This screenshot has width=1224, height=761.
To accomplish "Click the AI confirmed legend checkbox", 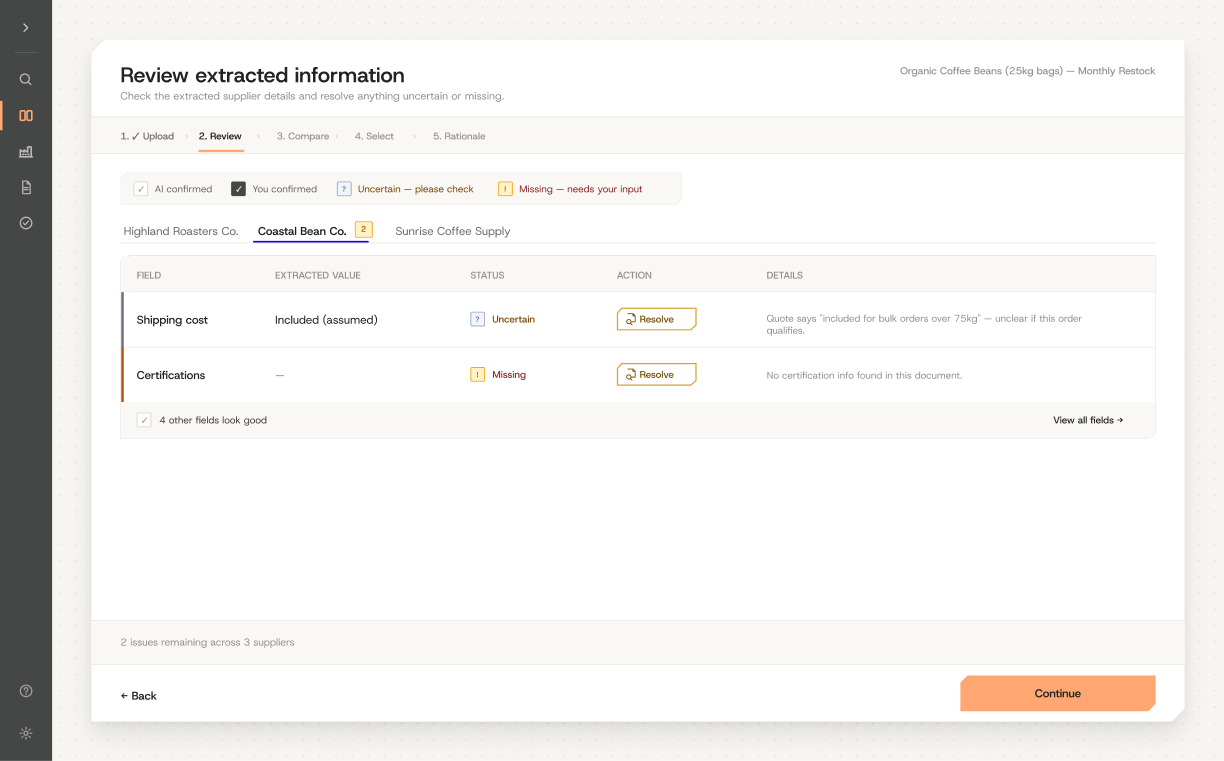I will 141,188.
